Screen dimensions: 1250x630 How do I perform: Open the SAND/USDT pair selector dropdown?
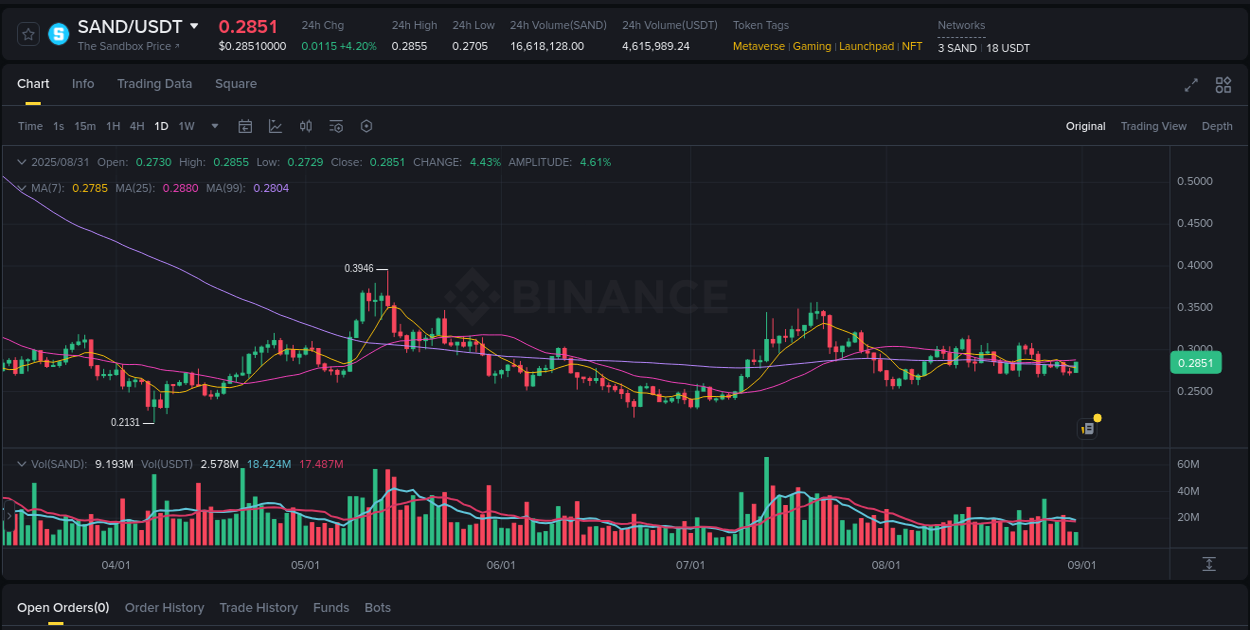click(x=194, y=26)
